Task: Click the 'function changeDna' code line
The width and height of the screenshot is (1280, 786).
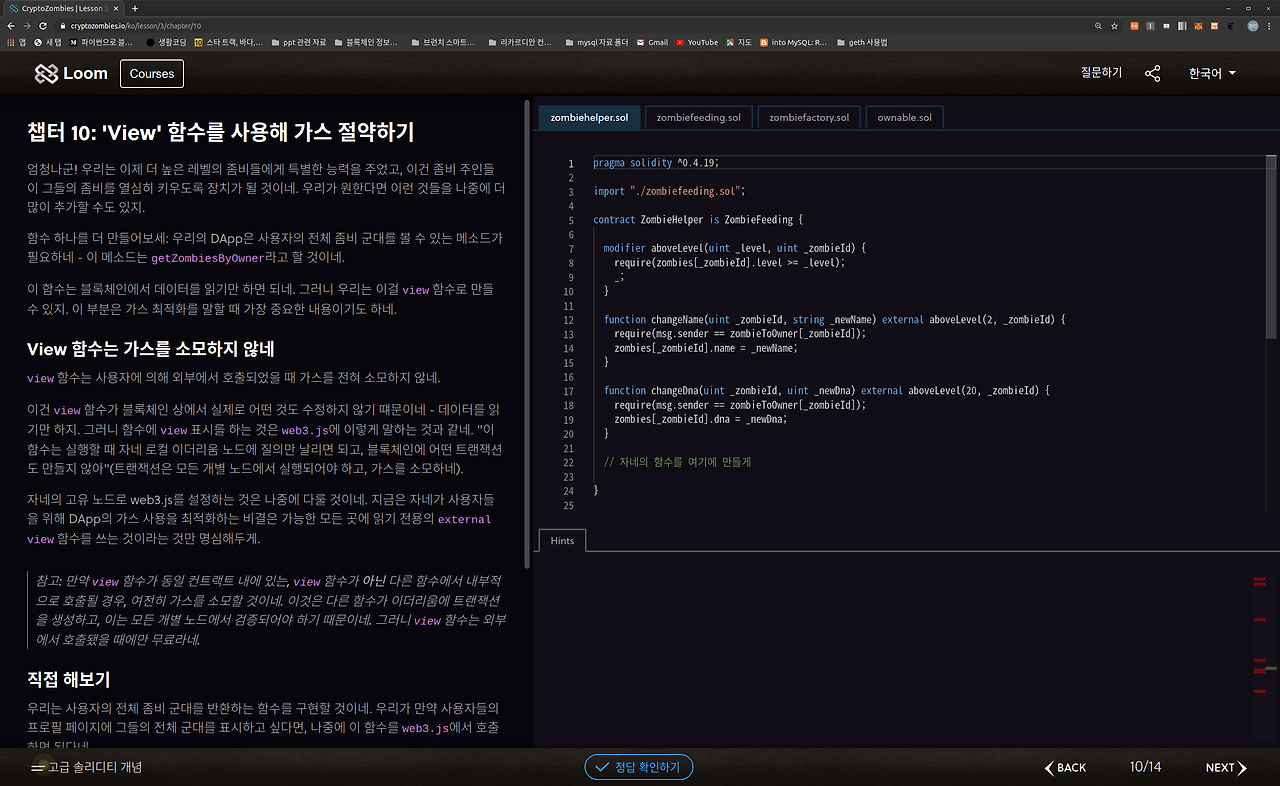Action: coord(827,391)
